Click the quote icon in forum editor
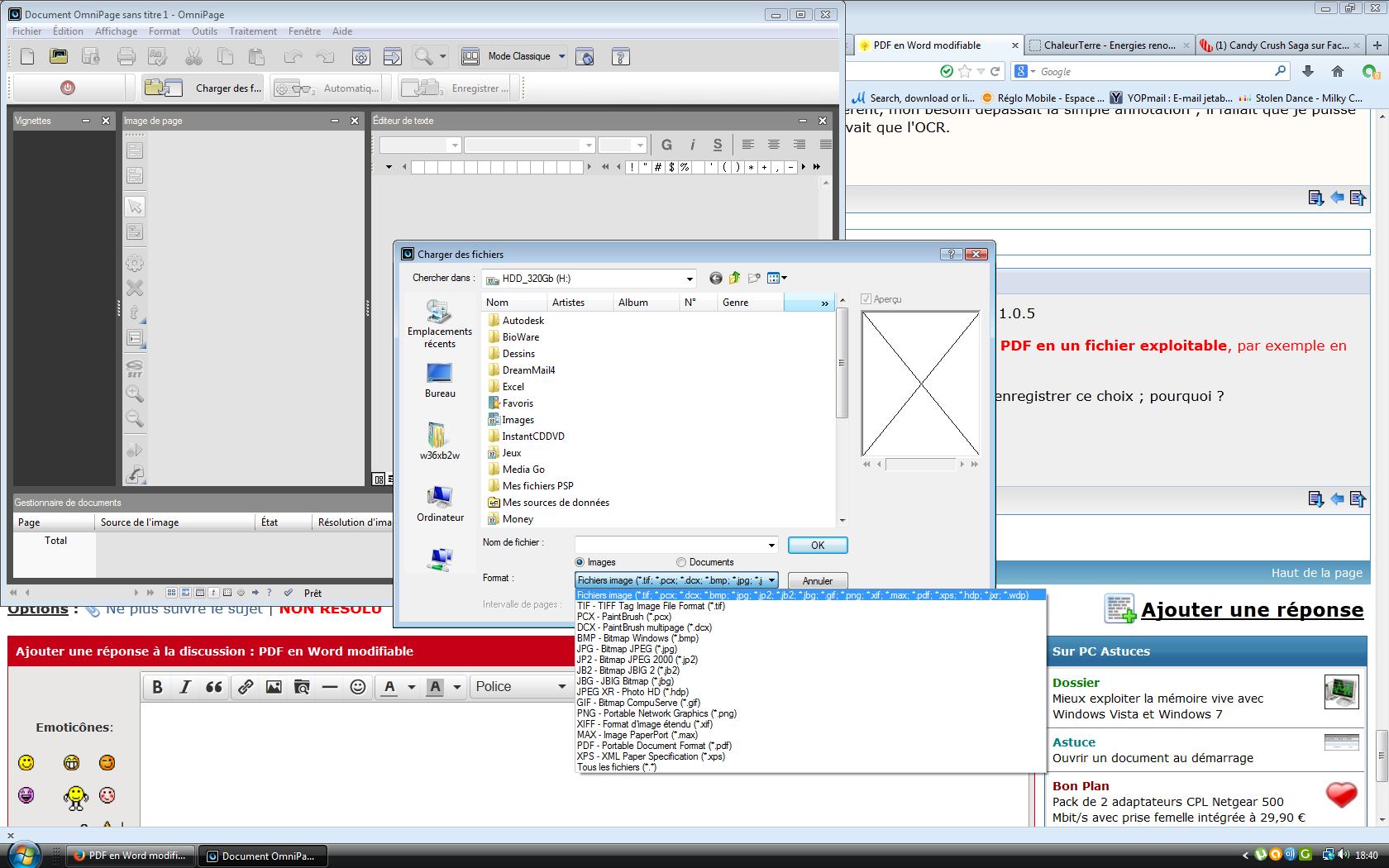 (213, 687)
